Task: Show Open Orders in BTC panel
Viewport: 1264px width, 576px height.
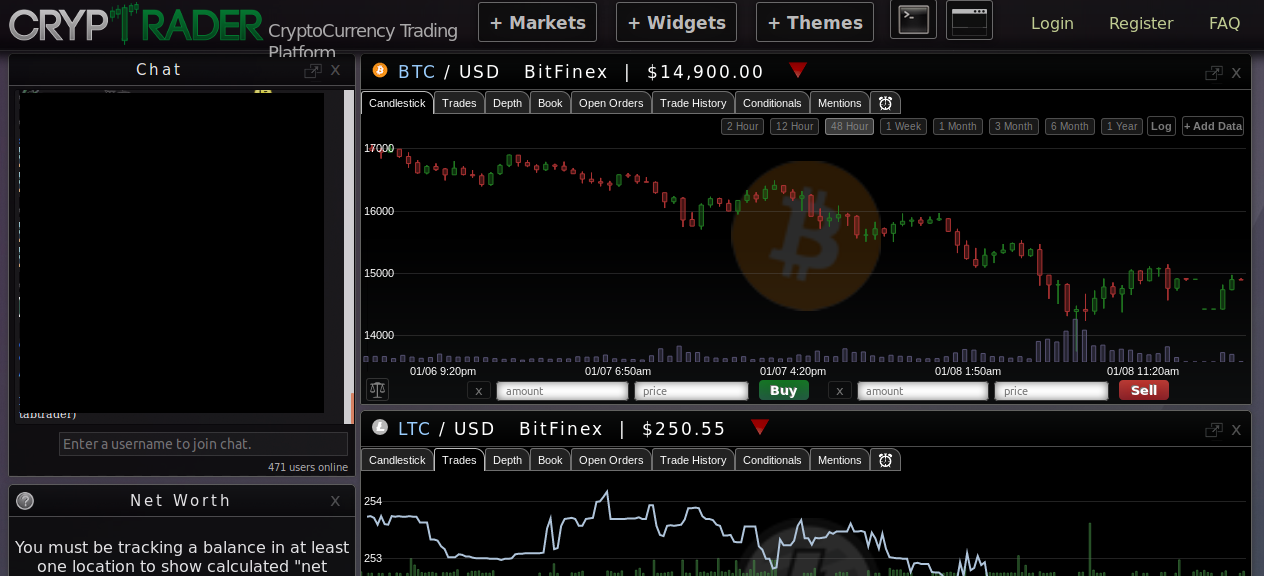Action: pos(611,103)
